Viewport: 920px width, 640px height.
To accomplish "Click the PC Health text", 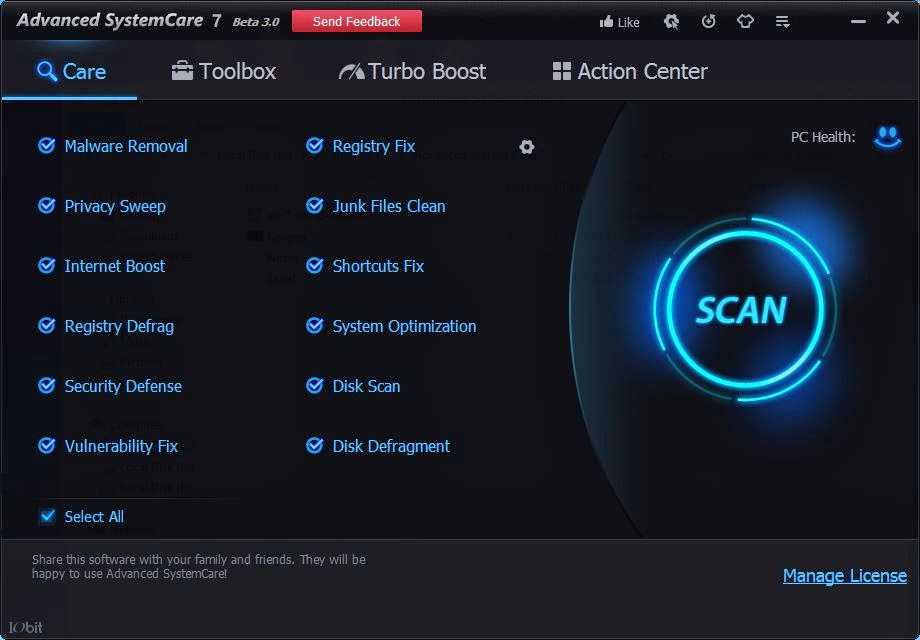I will 823,137.
